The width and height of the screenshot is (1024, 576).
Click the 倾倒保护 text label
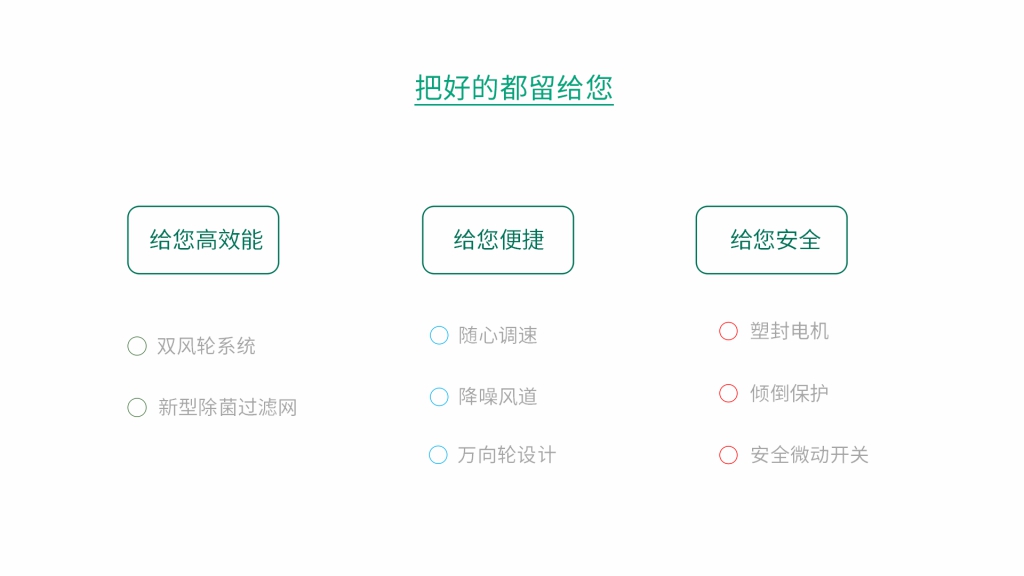789,393
